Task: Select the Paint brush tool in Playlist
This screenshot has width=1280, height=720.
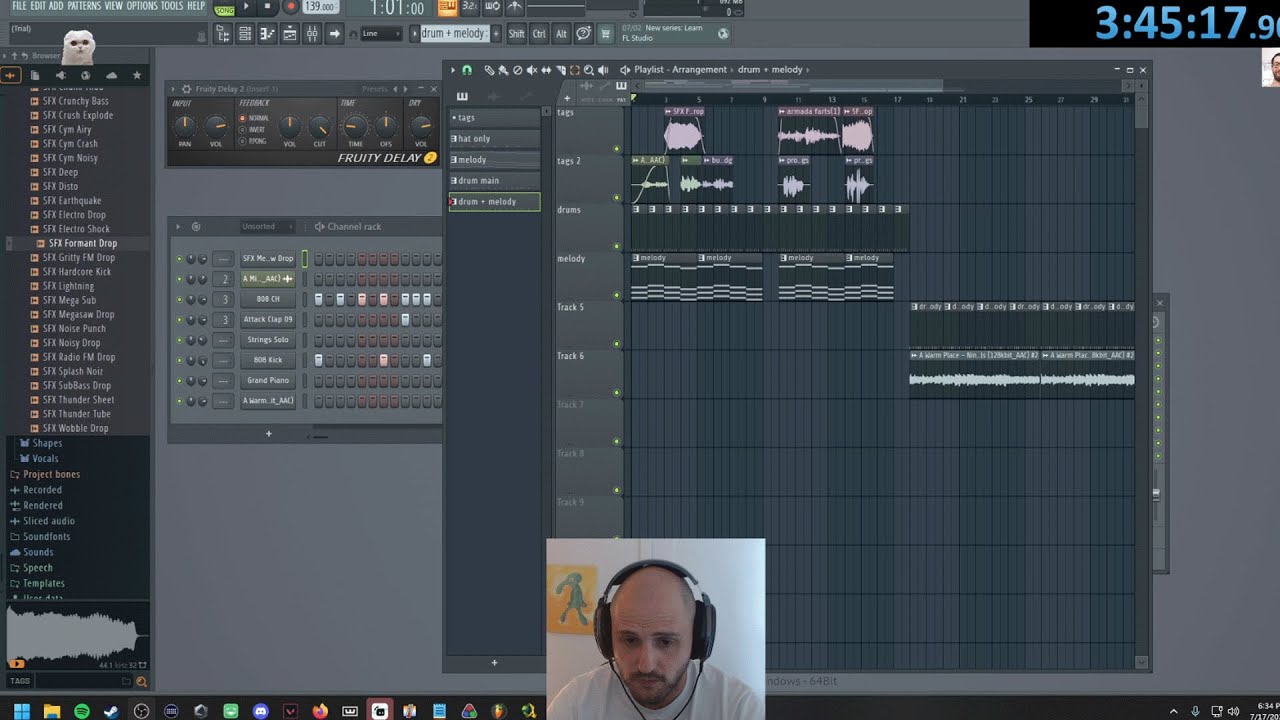Action: click(x=503, y=70)
